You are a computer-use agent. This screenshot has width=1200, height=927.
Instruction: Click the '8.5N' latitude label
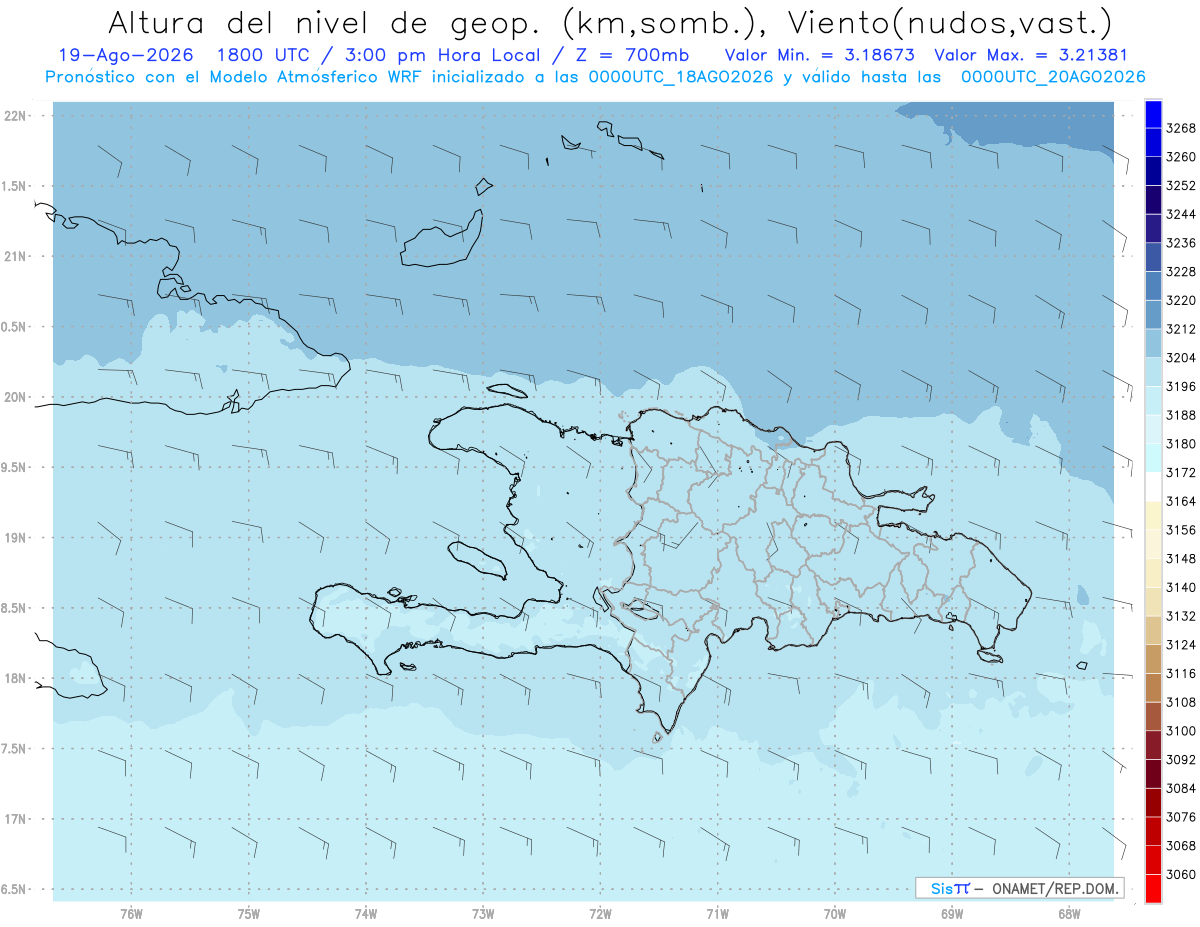15,608
